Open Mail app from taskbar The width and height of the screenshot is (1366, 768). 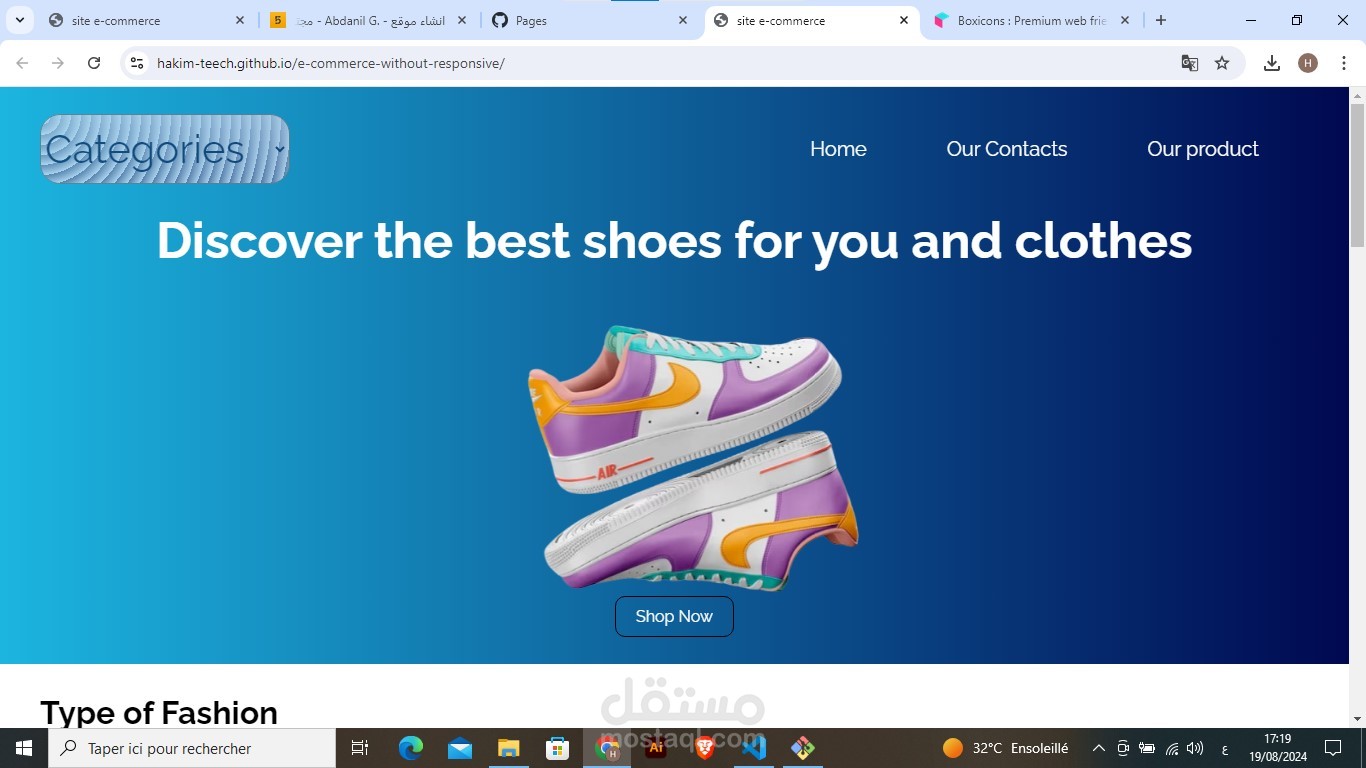coord(460,748)
